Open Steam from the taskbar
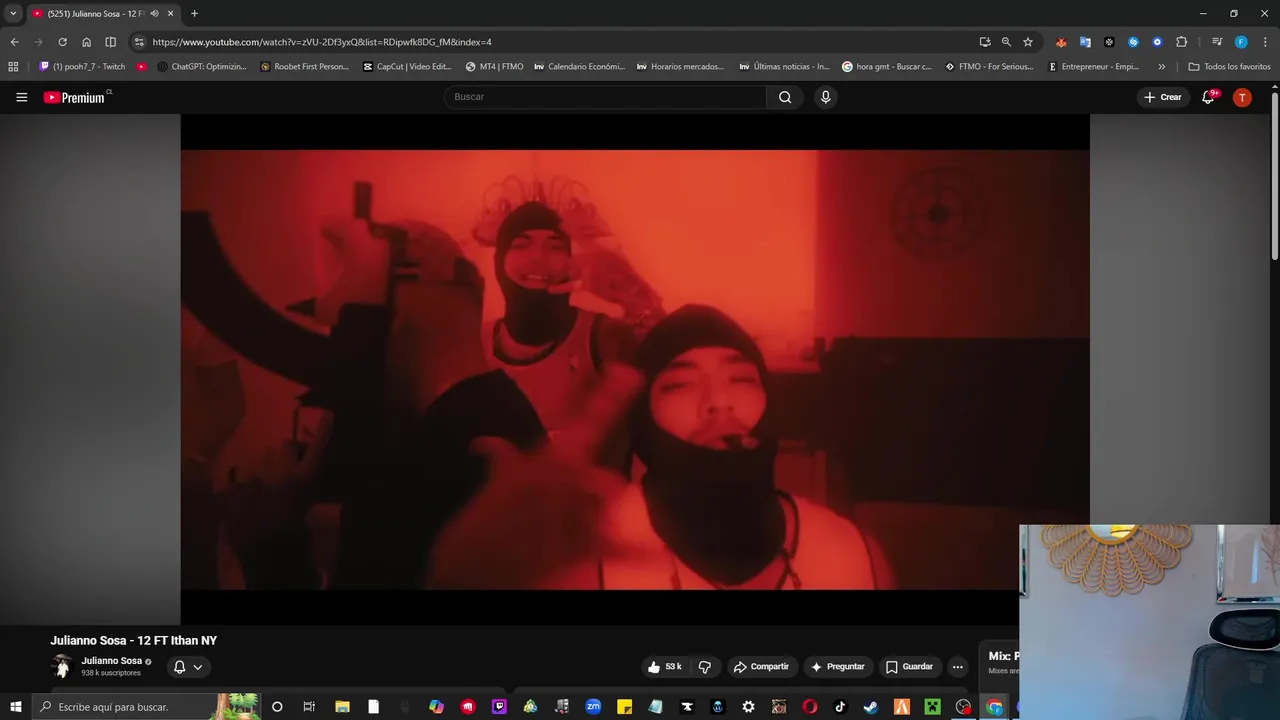Viewport: 1280px width, 720px height. (871, 707)
